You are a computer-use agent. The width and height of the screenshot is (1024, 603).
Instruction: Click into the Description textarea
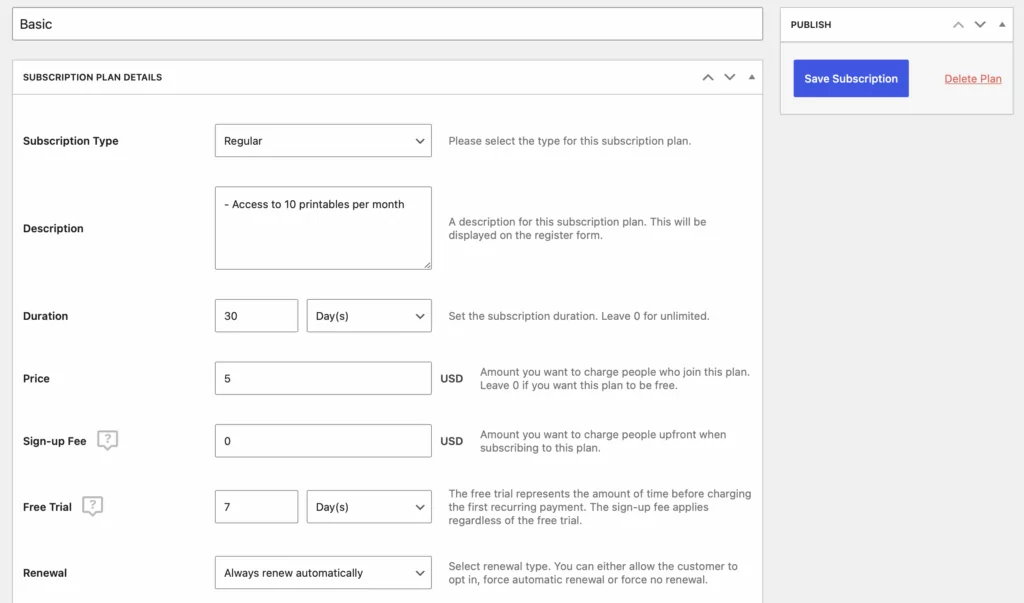(x=323, y=228)
